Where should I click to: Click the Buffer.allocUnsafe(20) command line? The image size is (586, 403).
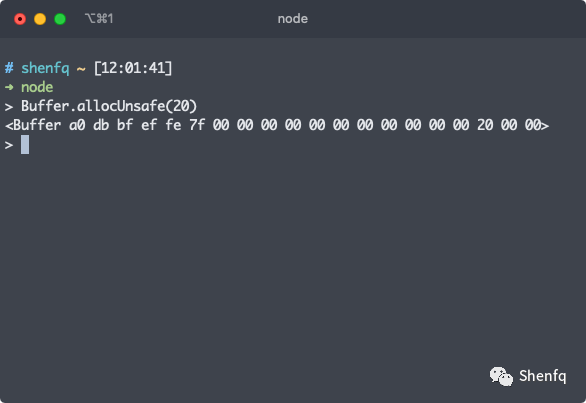pyautogui.click(x=109, y=106)
